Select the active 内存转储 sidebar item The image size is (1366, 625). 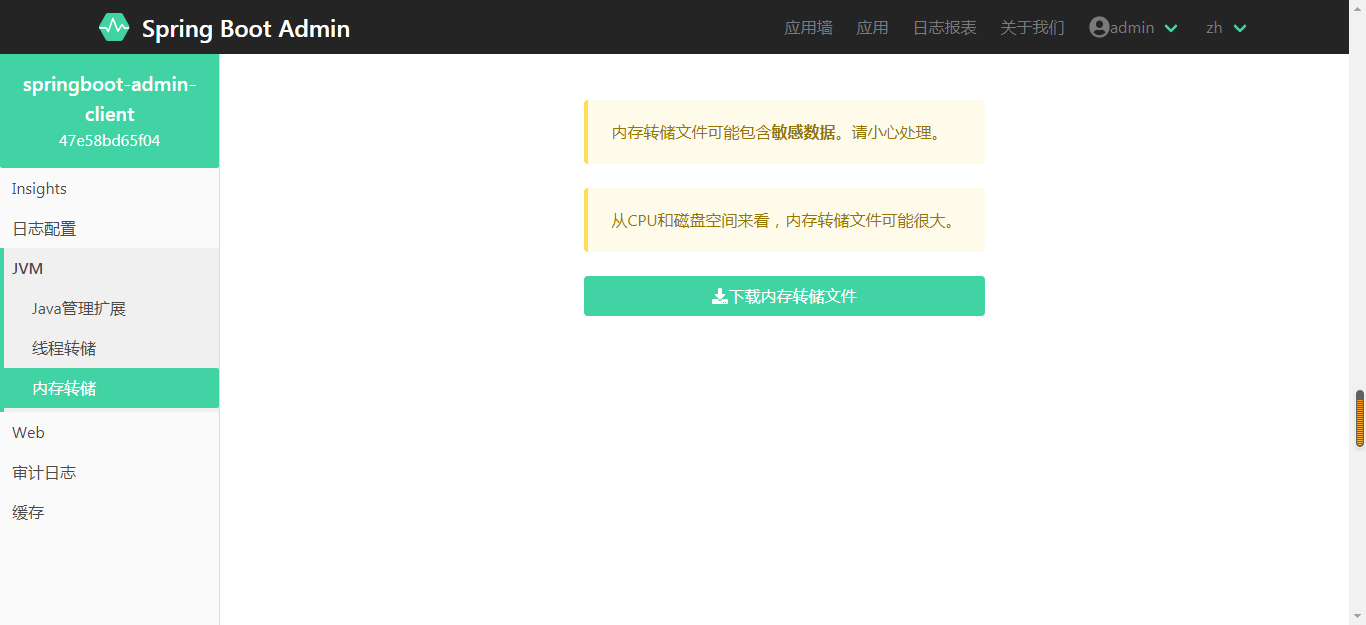[110, 388]
